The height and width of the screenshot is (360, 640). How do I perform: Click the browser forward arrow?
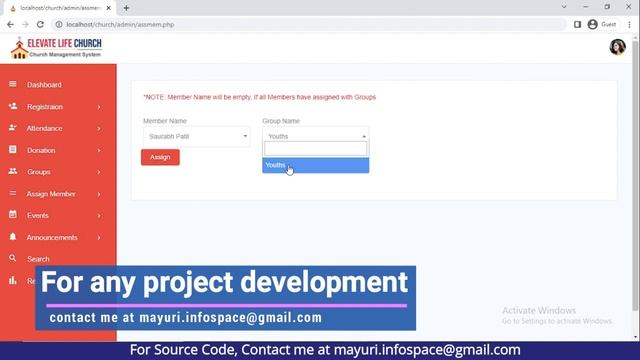tap(25, 24)
